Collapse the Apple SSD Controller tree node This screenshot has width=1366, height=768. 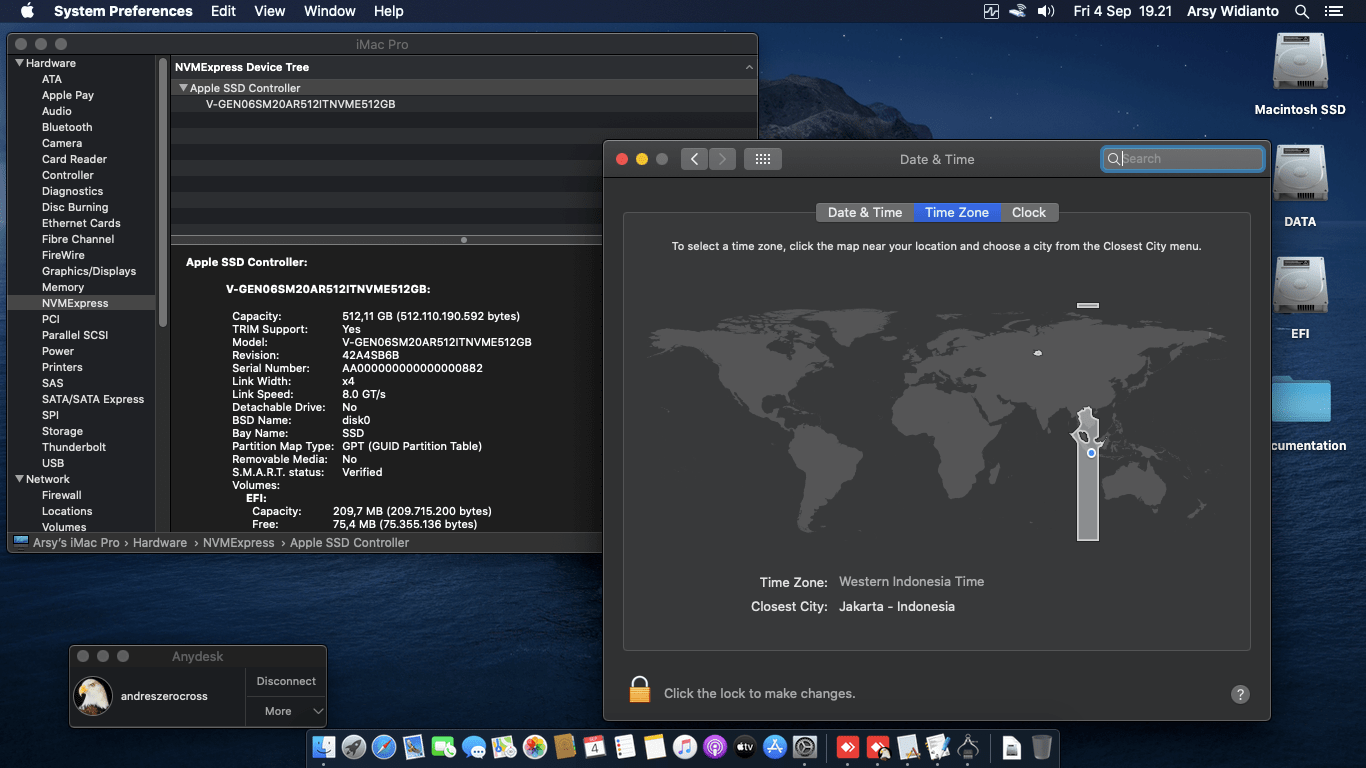pos(182,88)
